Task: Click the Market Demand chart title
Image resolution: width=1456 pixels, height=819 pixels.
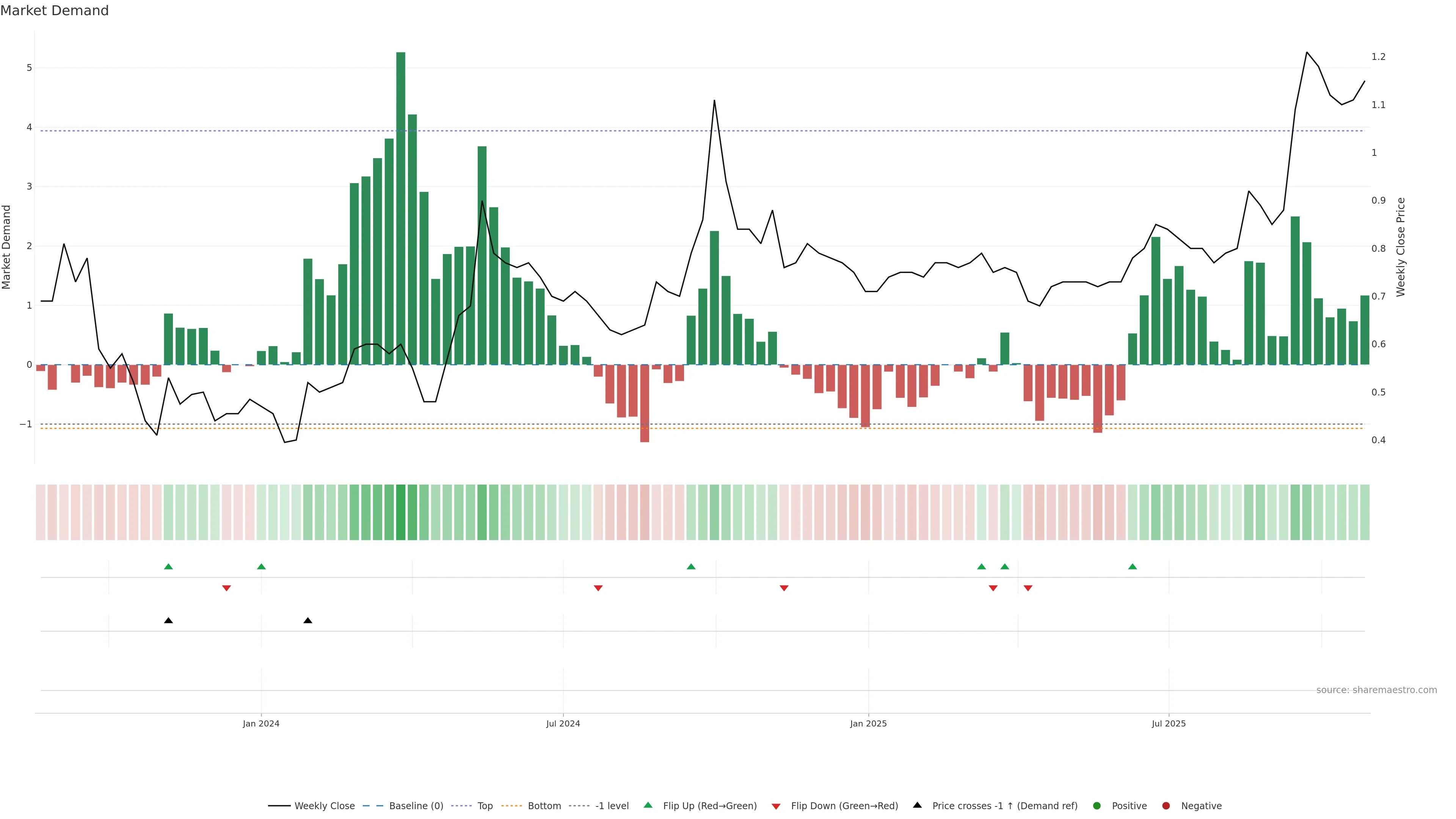Action: pos(54,11)
